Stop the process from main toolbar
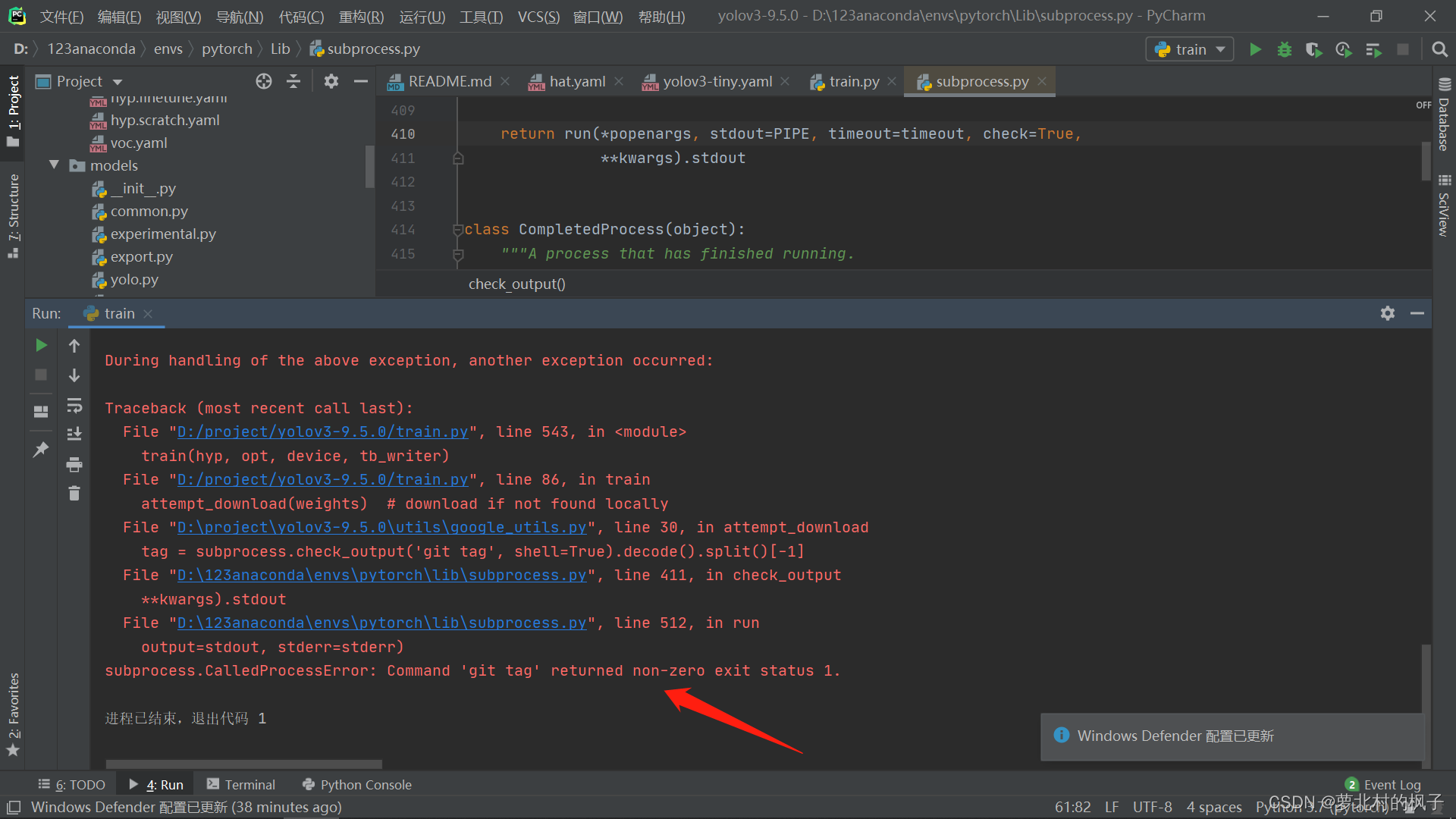The image size is (1456, 819). point(1403,49)
